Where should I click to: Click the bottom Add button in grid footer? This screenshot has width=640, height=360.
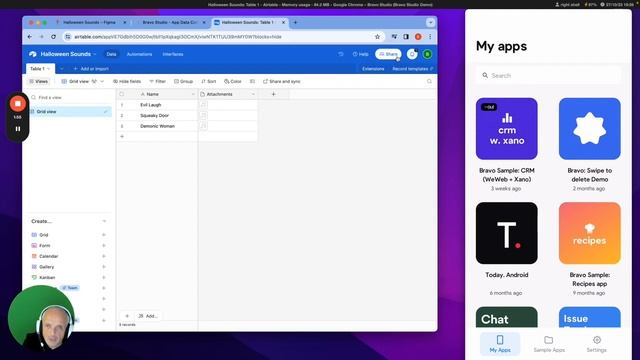[147, 316]
